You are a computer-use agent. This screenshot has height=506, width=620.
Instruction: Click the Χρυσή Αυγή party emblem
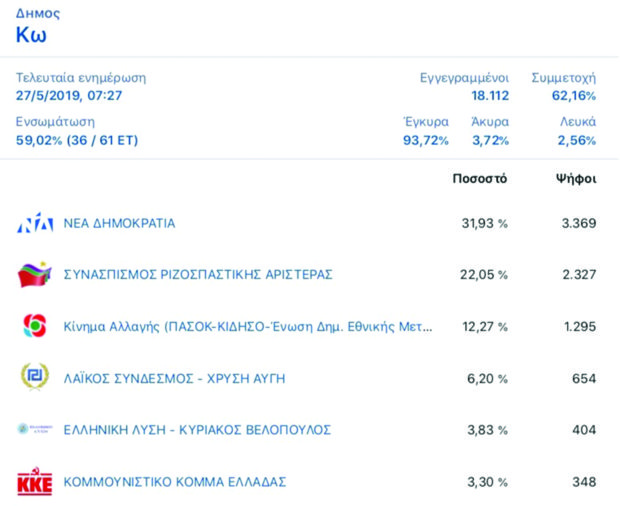click(34, 378)
